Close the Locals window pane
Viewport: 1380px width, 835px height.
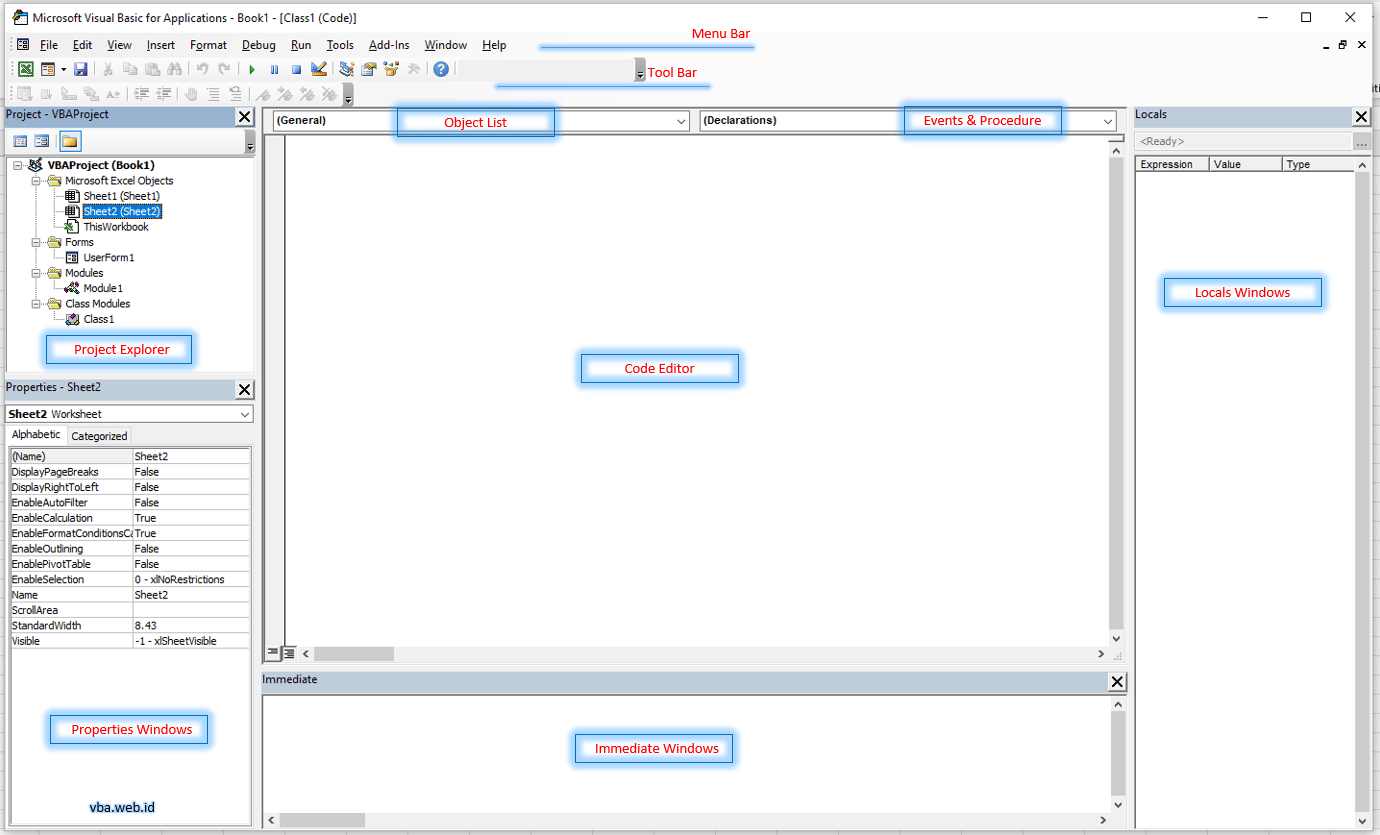(x=1361, y=117)
